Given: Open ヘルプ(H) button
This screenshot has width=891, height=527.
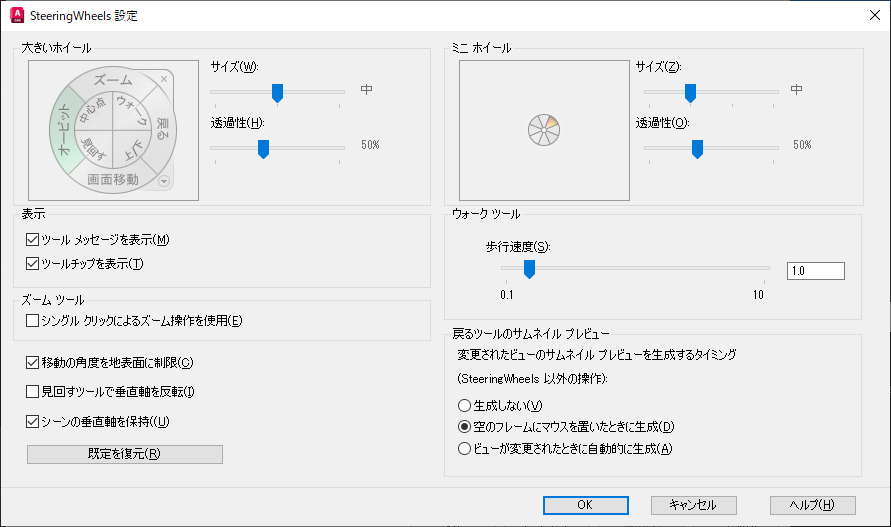Looking at the screenshot, I should (x=813, y=505).
